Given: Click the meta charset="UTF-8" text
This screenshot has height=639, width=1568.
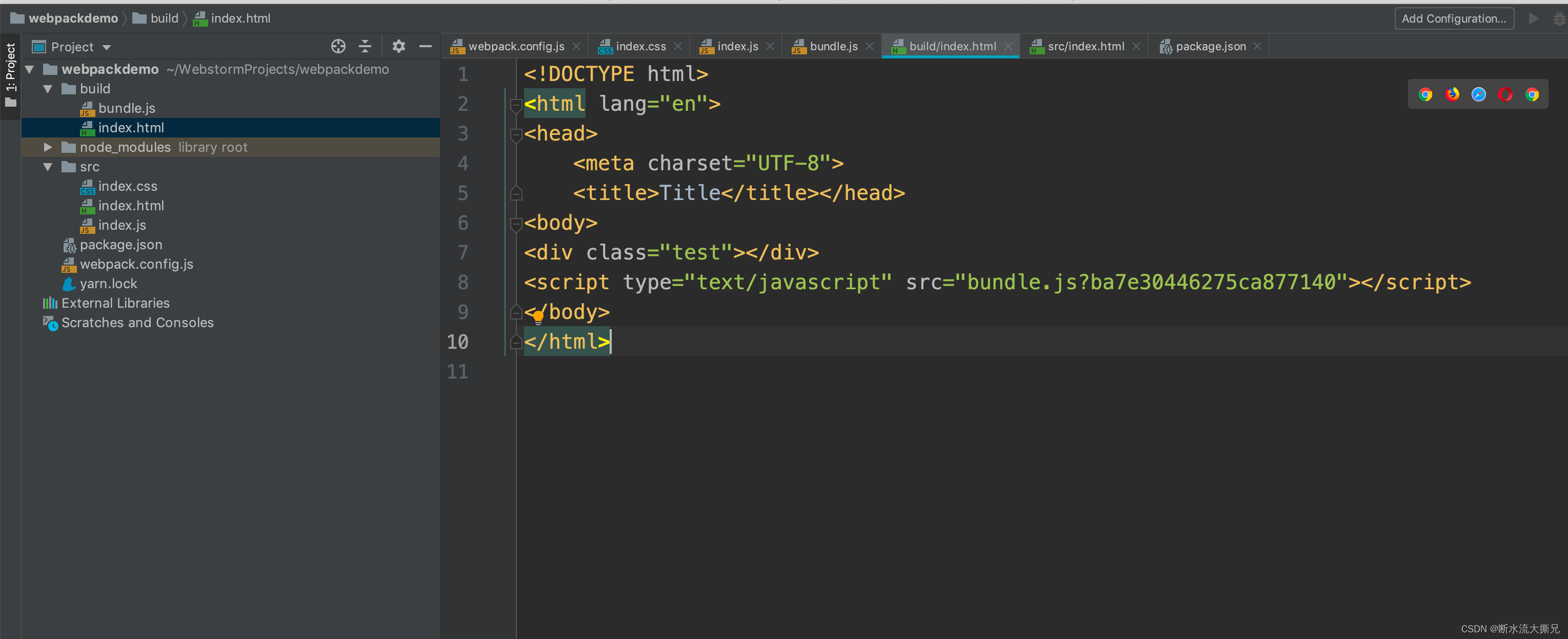Looking at the screenshot, I should point(709,163).
